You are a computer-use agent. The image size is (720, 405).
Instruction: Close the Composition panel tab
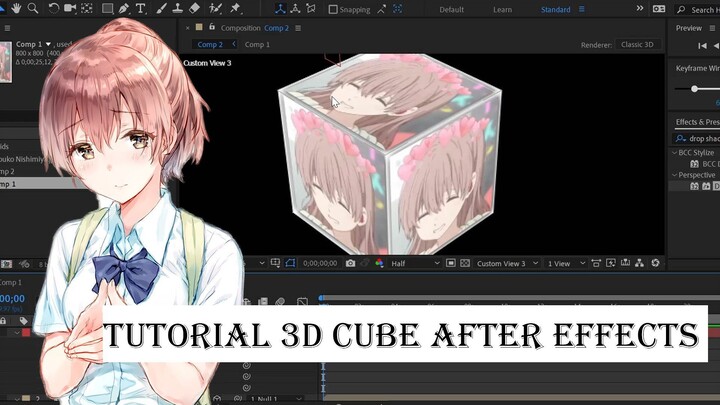click(187, 28)
